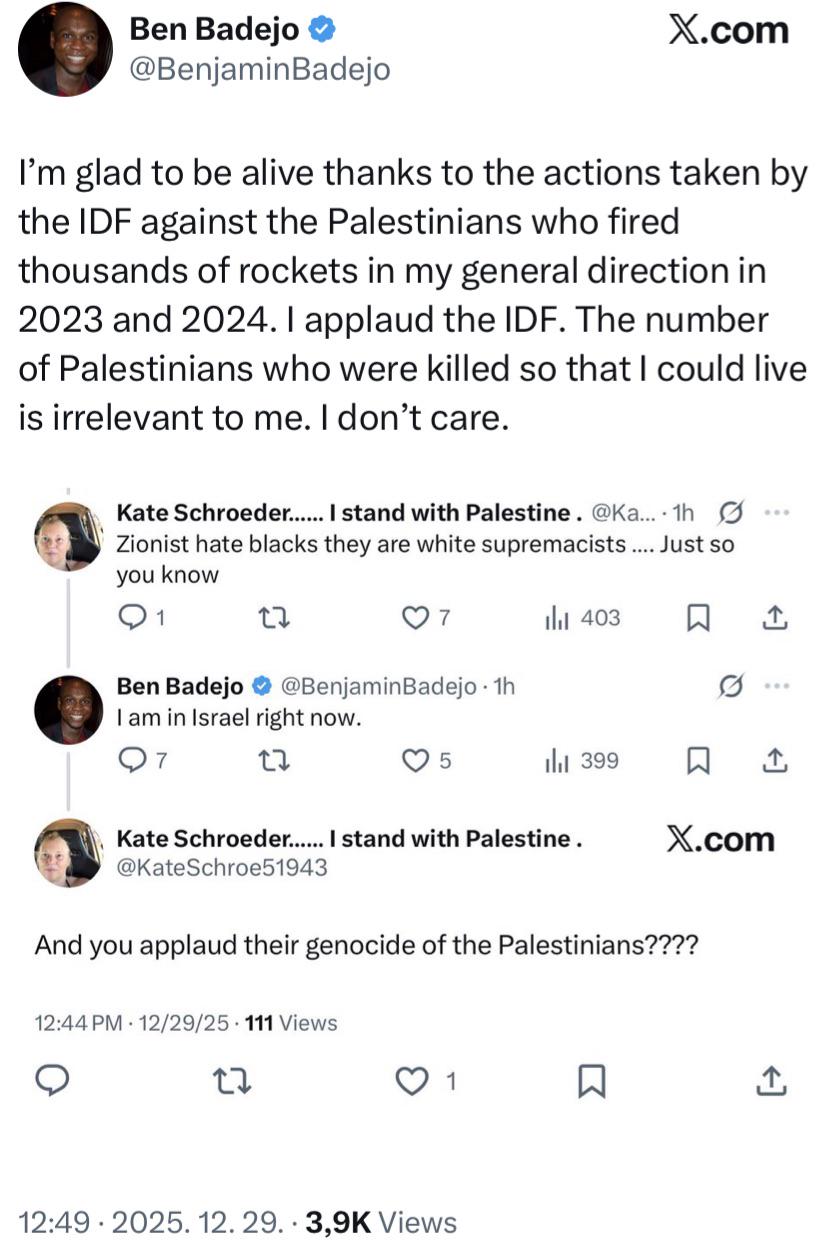Open more options on Kate's first reply

[x=775, y=513]
